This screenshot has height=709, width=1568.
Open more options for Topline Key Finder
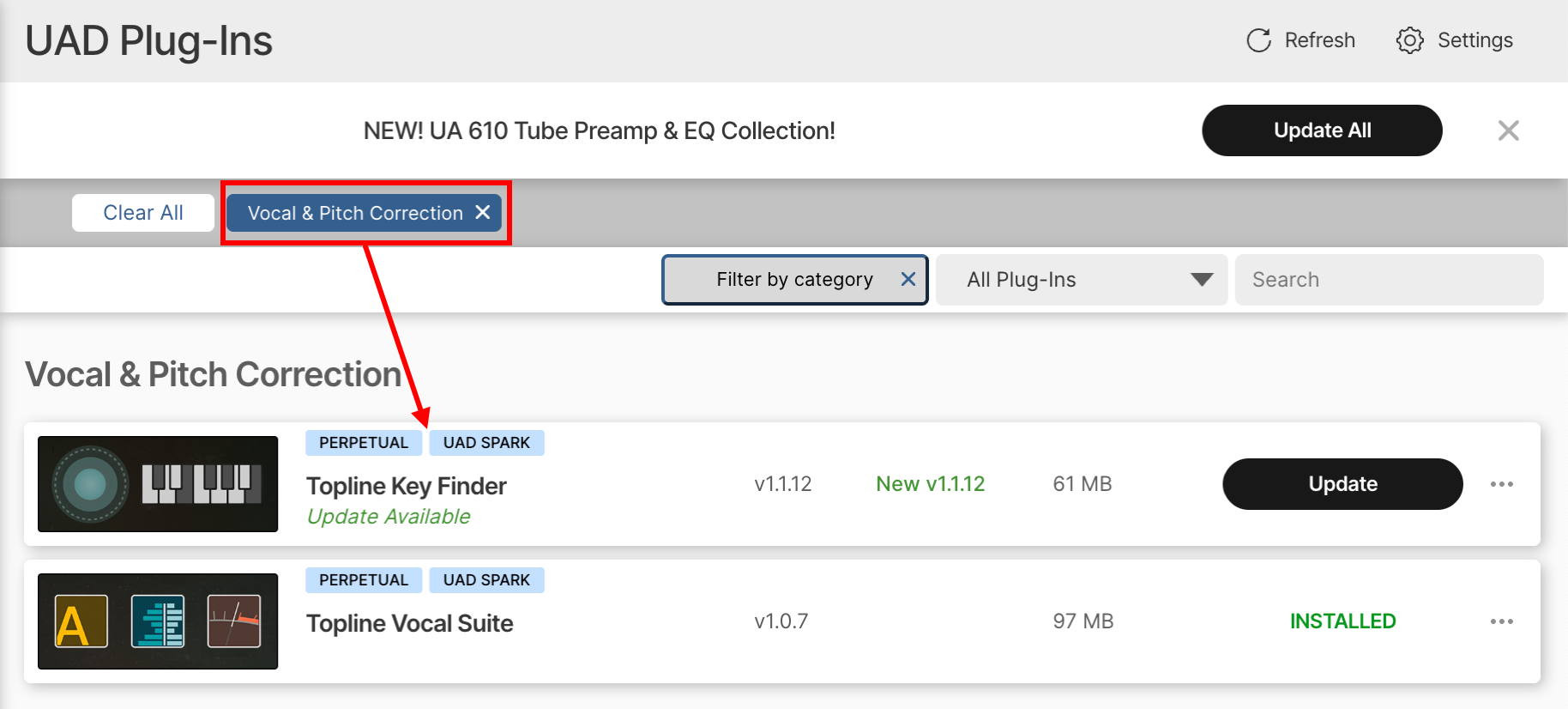[x=1502, y=484]
